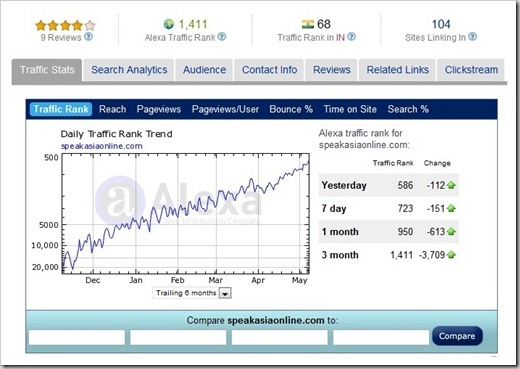
Task: Click help icon beside Alexa Traffic Rank
Action: (222, 37)
